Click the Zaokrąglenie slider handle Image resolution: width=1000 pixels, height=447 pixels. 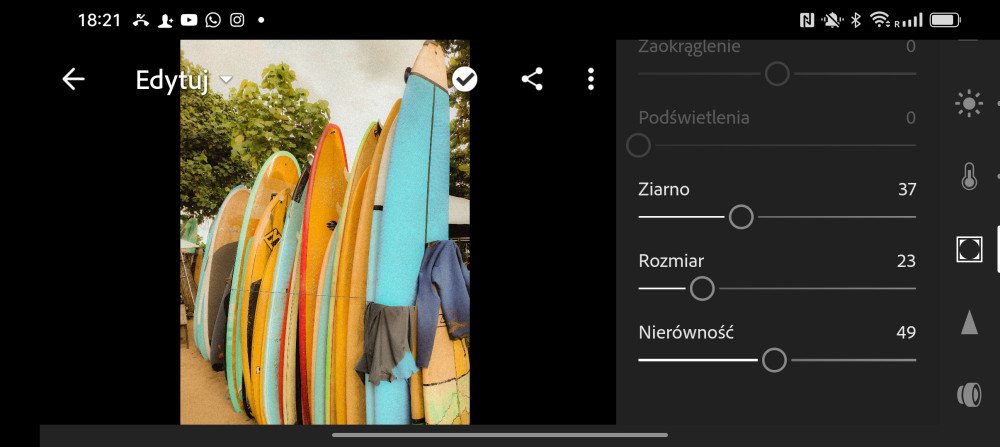777,74
